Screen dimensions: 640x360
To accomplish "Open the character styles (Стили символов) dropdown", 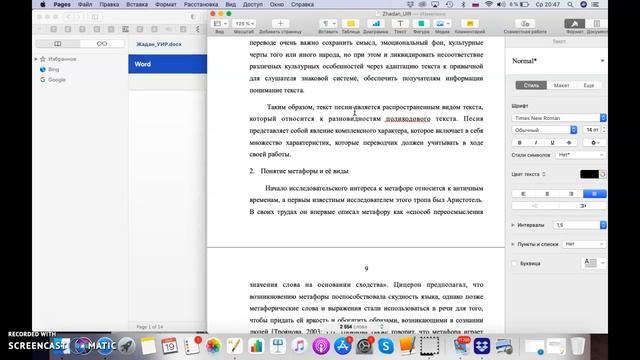I will click(580, 155).
